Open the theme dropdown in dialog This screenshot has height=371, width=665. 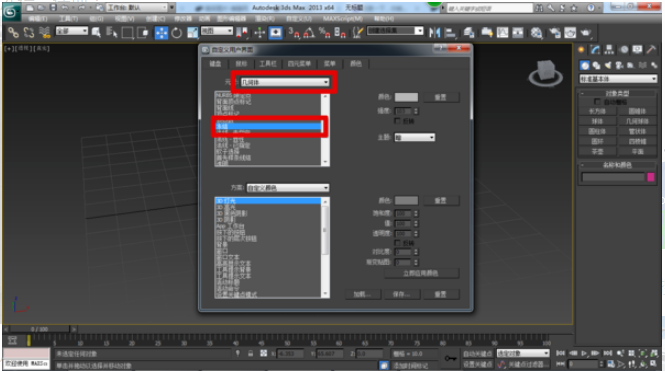coord(414,137)
